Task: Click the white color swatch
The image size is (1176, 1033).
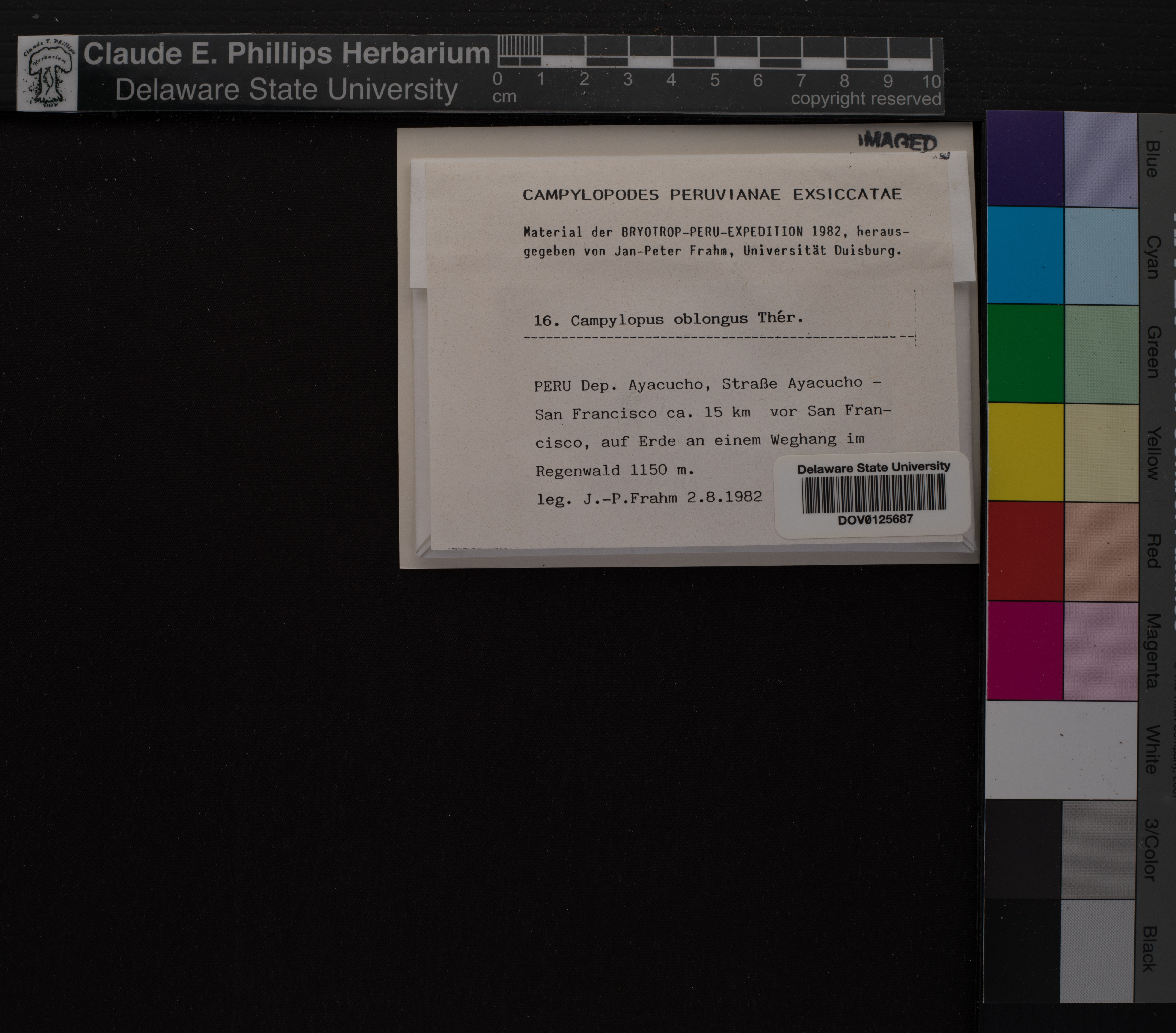Action: point(1060,749)
